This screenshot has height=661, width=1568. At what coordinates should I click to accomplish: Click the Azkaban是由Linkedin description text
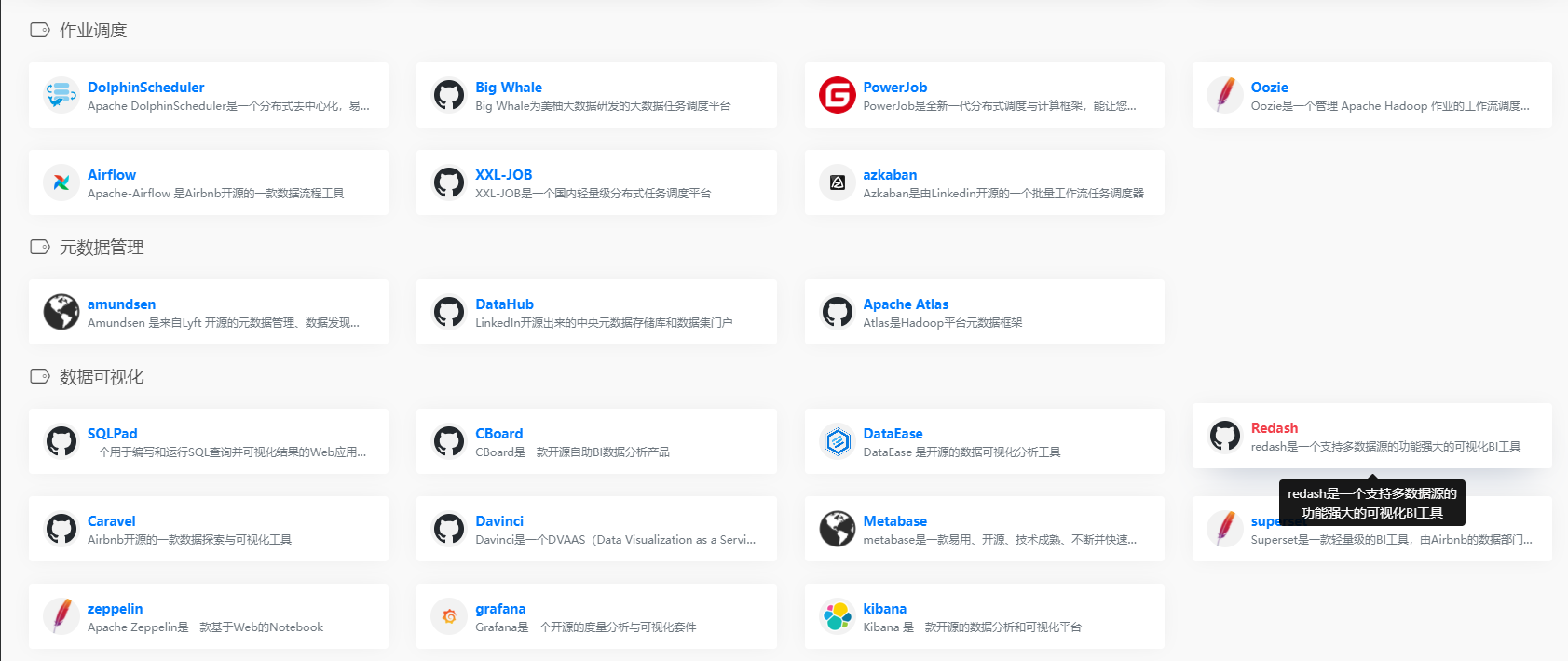coord(1003,194)
